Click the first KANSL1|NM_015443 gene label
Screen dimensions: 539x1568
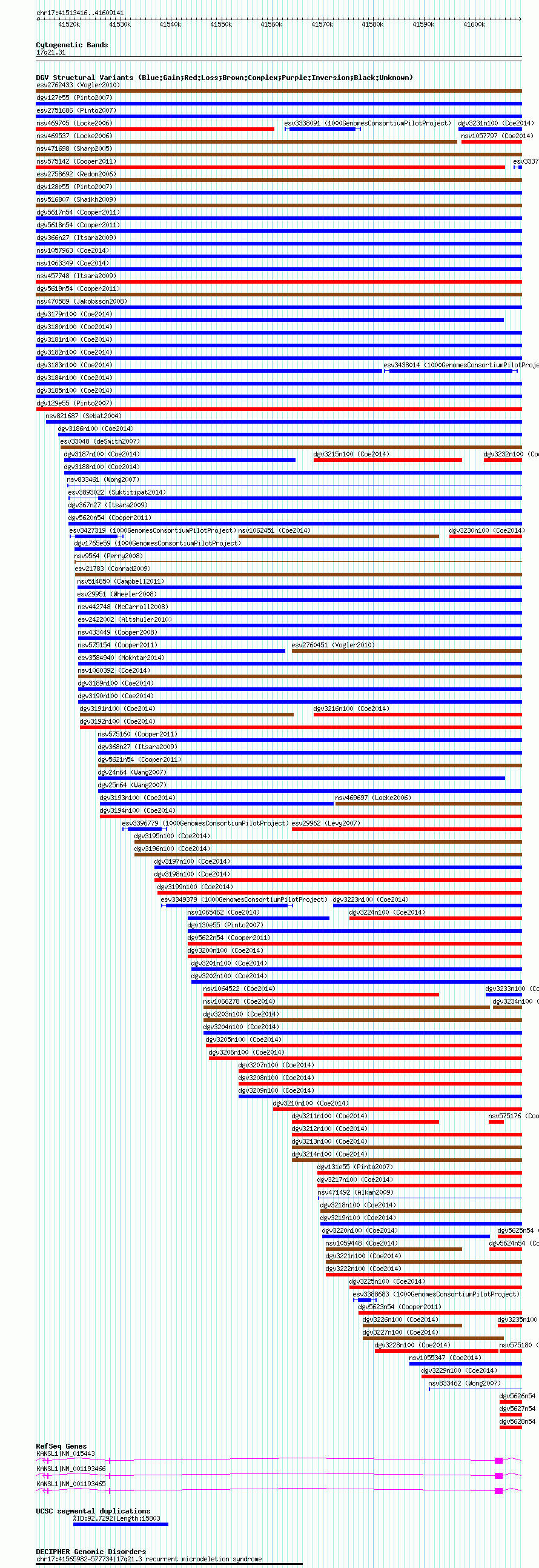pyautogui.click(x=65, y=1454)
